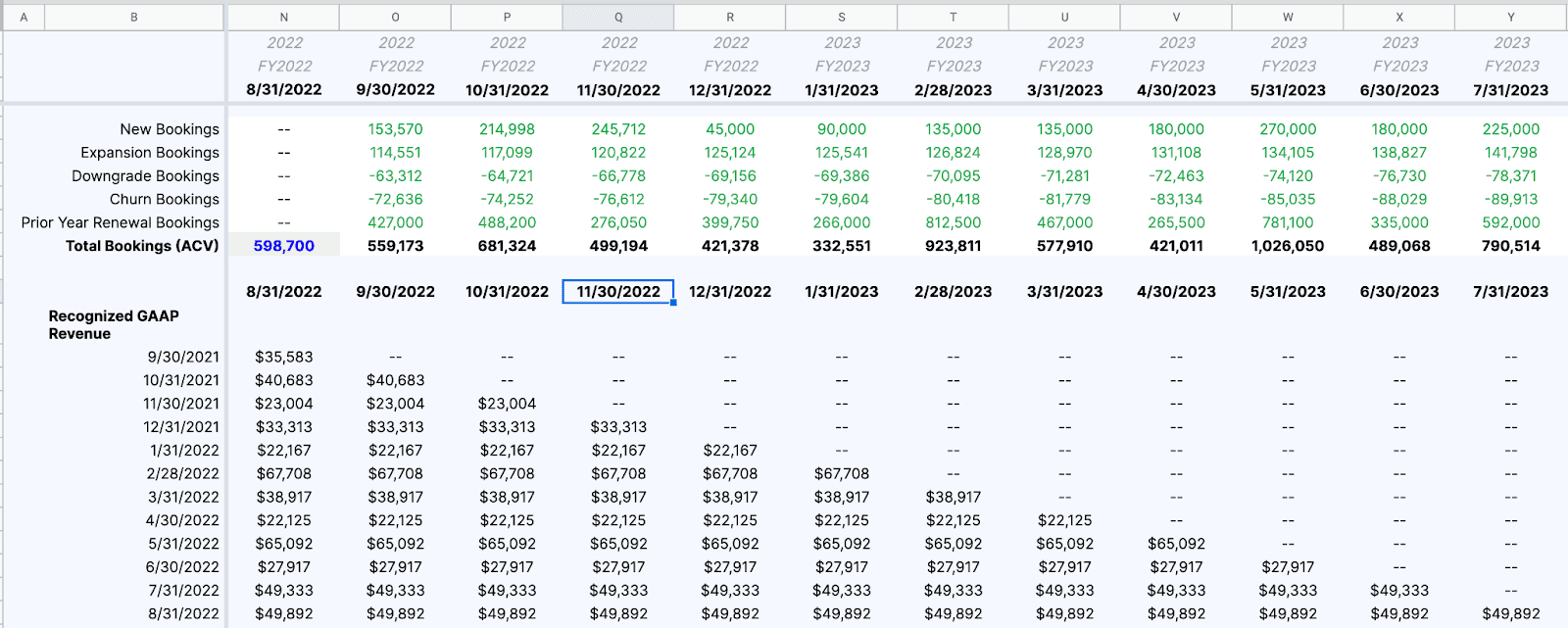Image resolution: width=1568 pixels, height=628 pixels.
Task: Click the highlighted 11/30/2022 selected cell
Action: coord(618,292)
